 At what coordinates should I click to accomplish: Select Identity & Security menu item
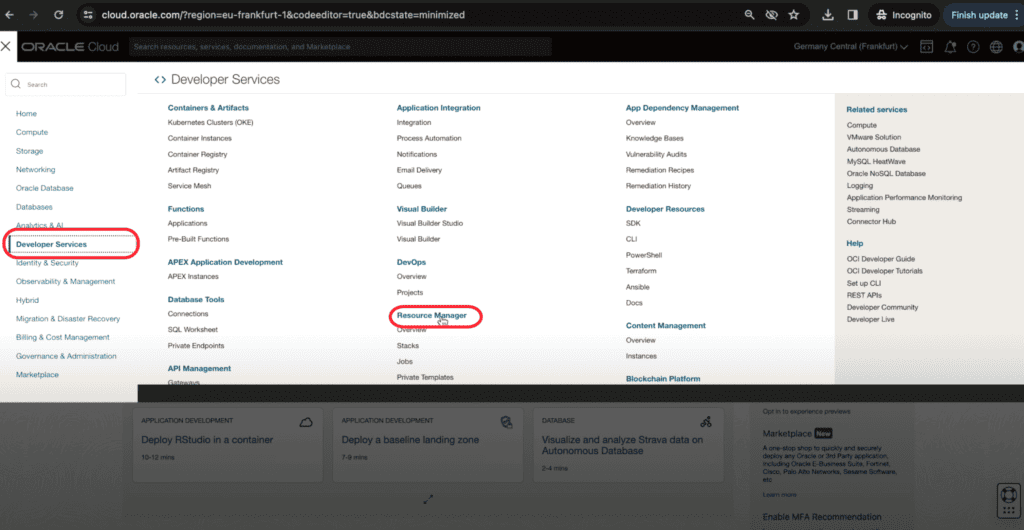47,263
